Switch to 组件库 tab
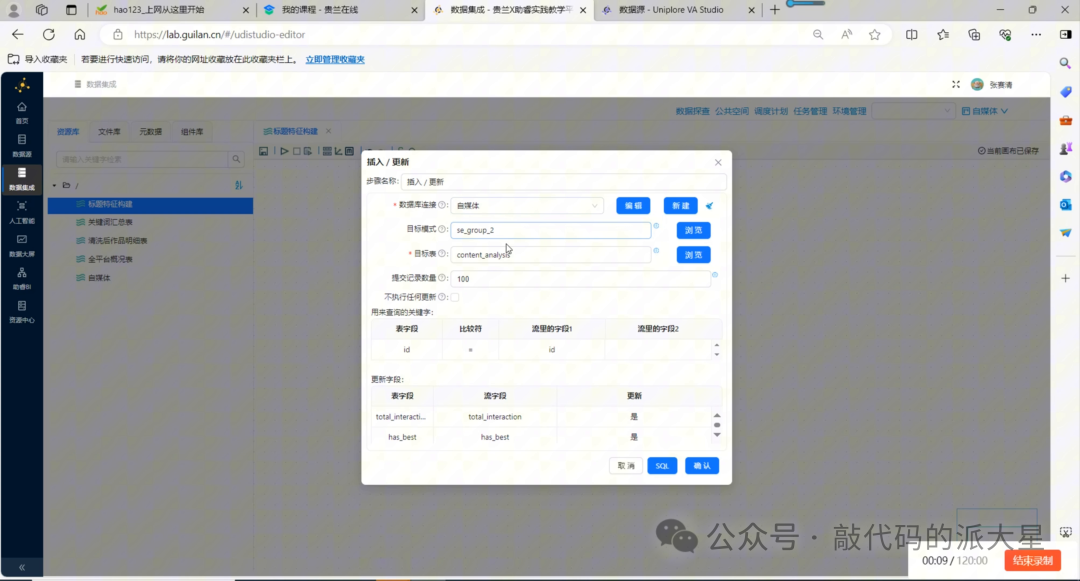This screenshot has height=581, width=1080. point(191,131)
